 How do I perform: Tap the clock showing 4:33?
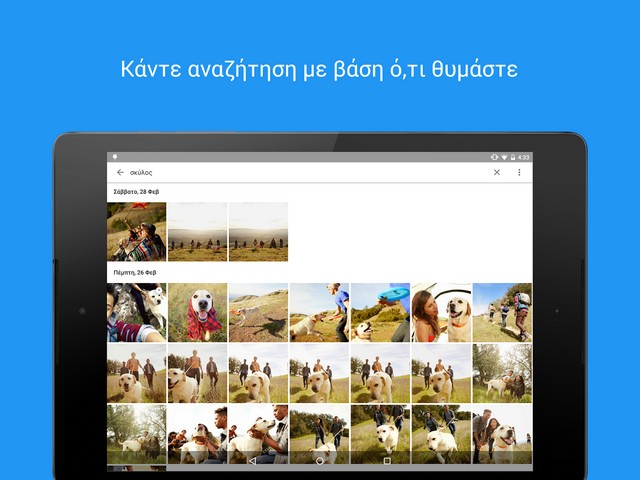(524, 157)
